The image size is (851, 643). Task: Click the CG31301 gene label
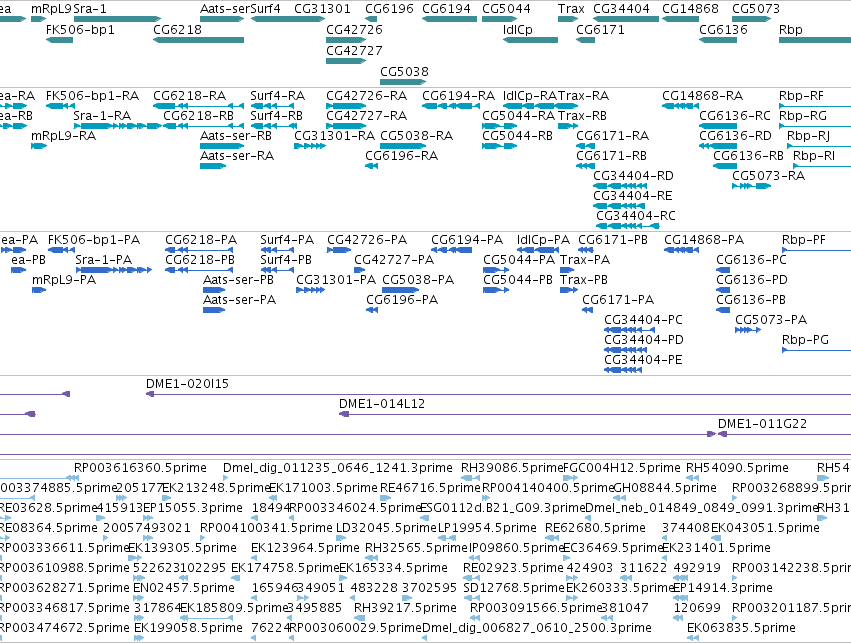click(x=322, y=9)
